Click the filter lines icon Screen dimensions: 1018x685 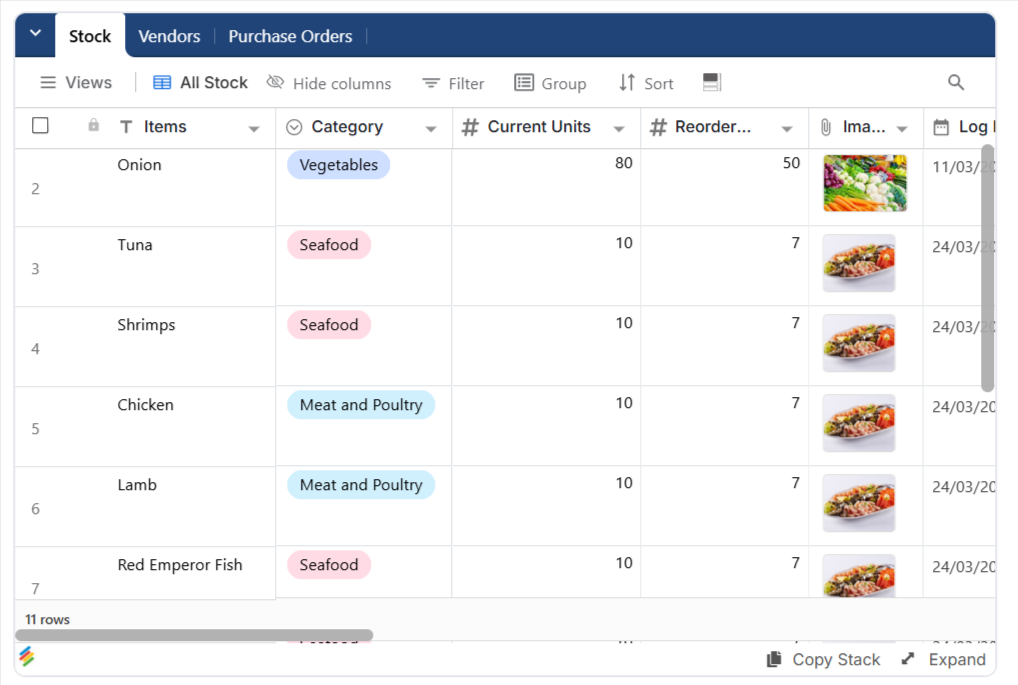click(x=431, y=83)
